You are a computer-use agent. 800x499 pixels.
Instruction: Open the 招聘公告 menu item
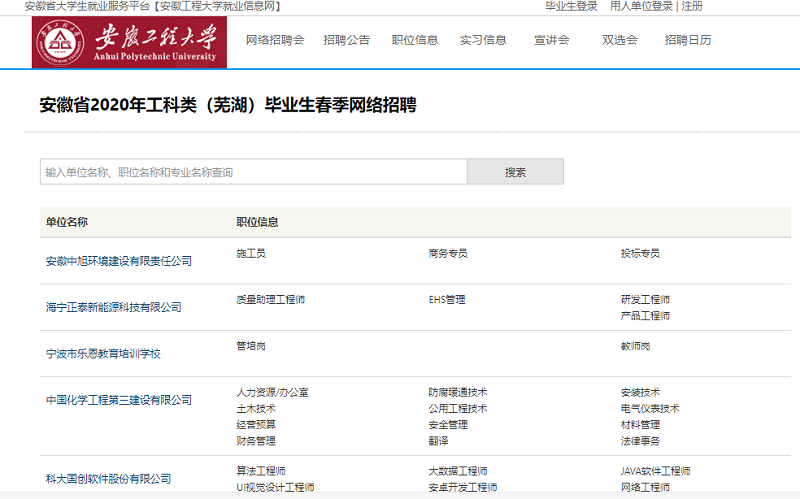(x=346, y=41)
